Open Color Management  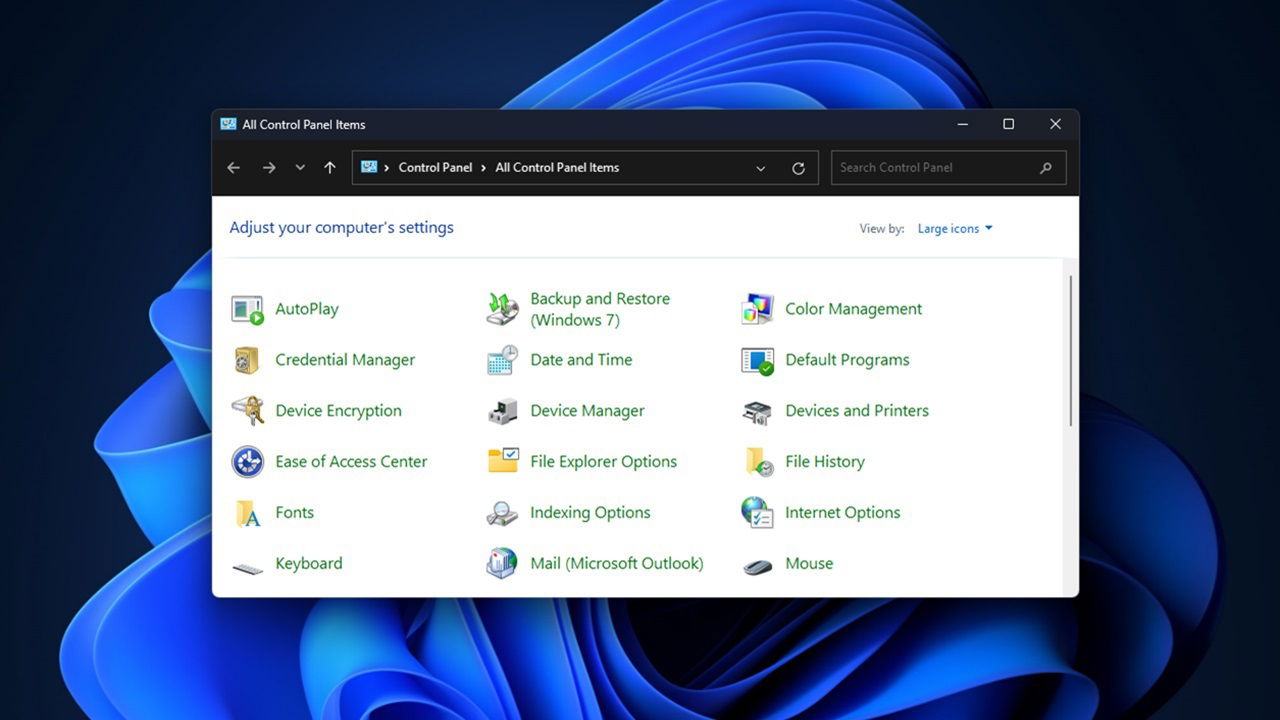click(x=853, y=309)
